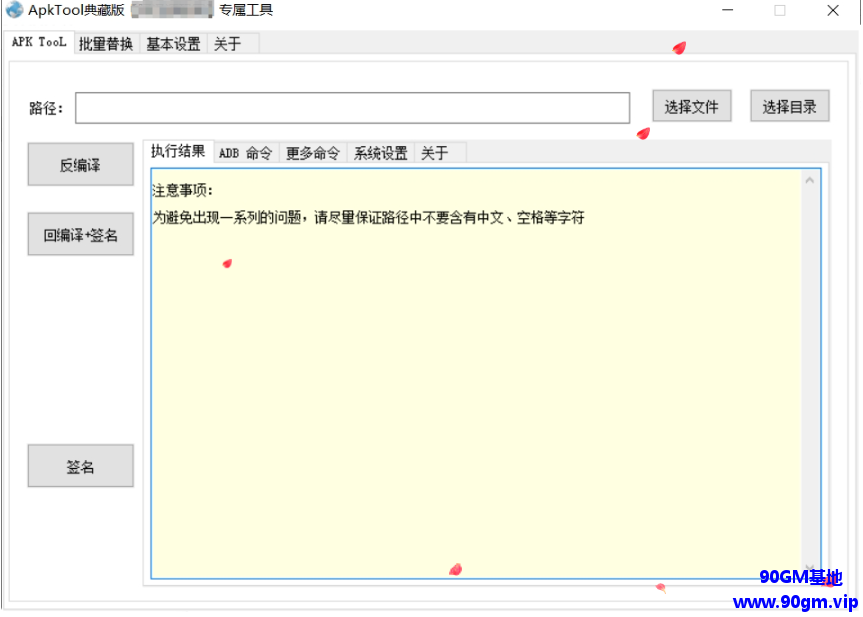Click the 反编译 decompile button
863x617 pixels.
80,165
